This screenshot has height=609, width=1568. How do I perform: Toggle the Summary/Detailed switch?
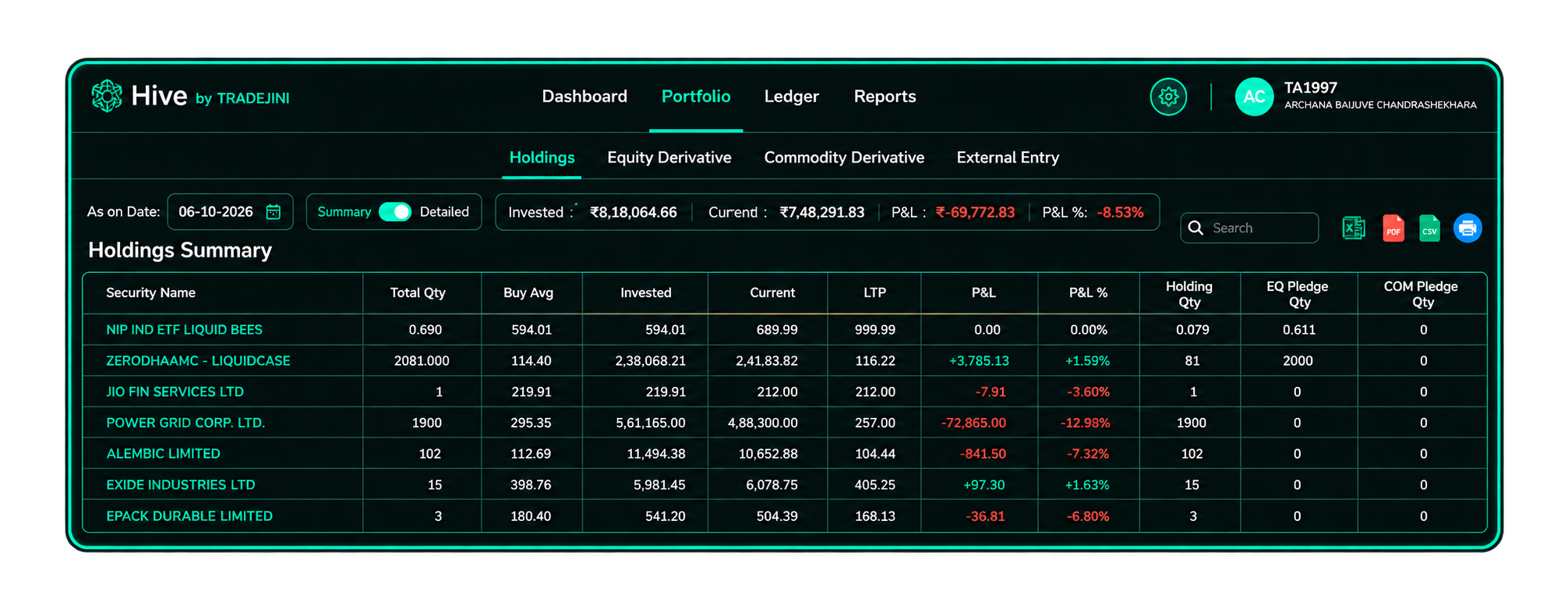(x=395, y=212)
